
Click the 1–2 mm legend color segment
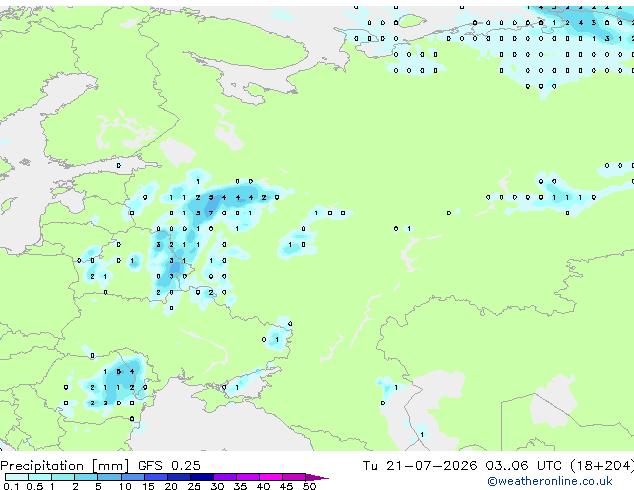click(63, 477)
